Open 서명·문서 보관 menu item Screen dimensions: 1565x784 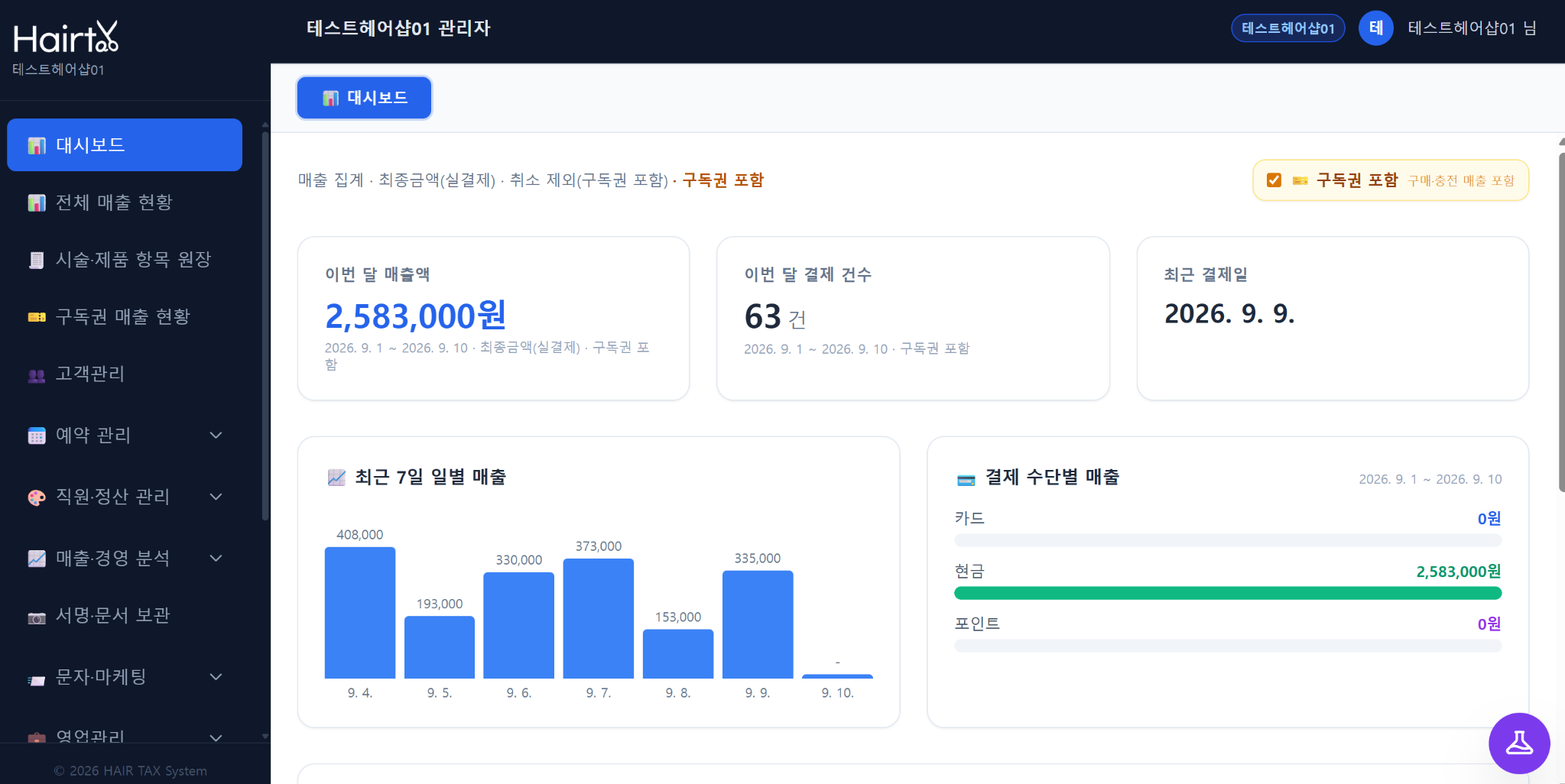click(125, 616)
